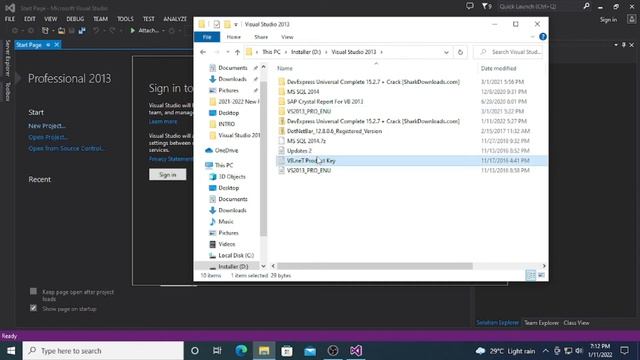Sort files by the Date modified column
This screenshot has width=640, height=360.
click(x=498, y=68)
